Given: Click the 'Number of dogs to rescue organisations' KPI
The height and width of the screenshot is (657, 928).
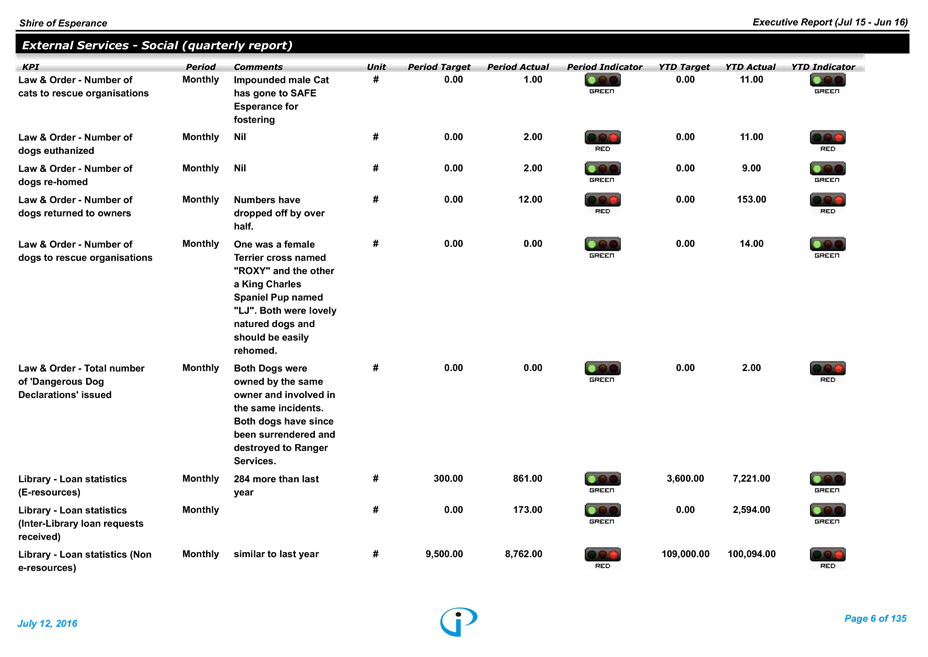Looking at the screenshot, I should click(x=85, y=251).
